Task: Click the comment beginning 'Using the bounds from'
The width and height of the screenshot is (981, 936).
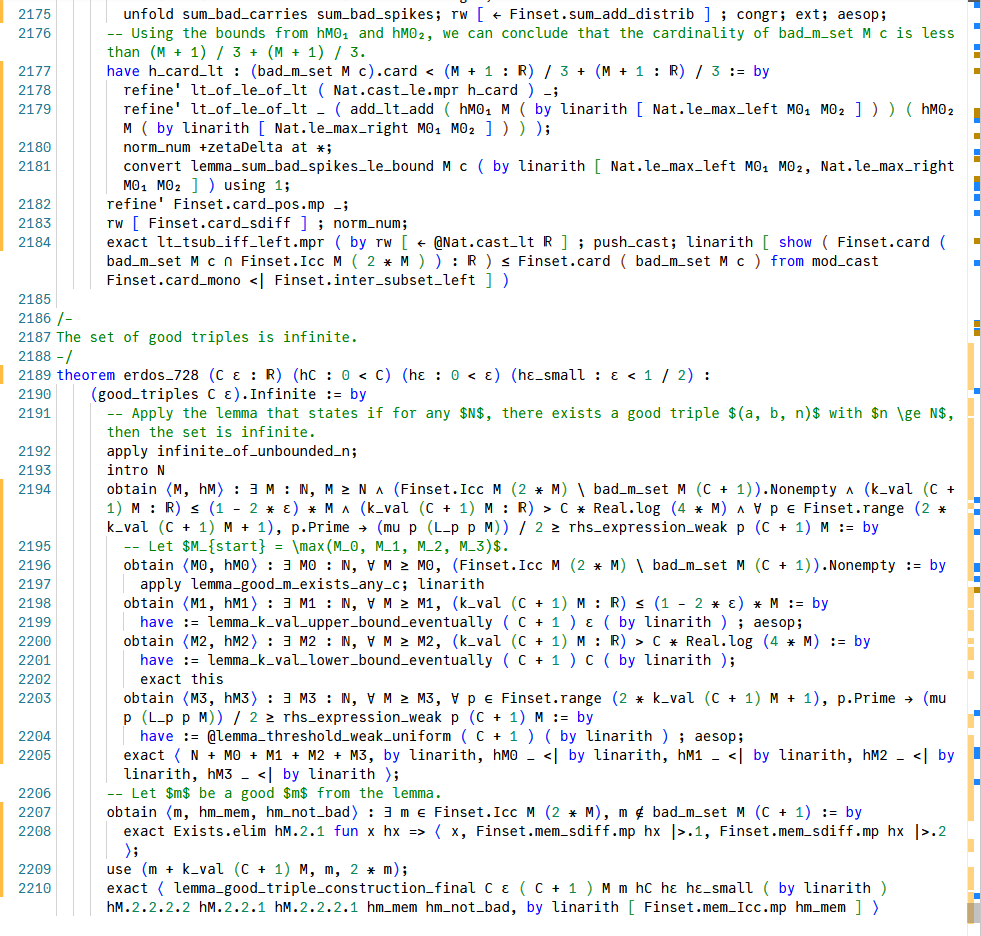Action: click(531, 43)
